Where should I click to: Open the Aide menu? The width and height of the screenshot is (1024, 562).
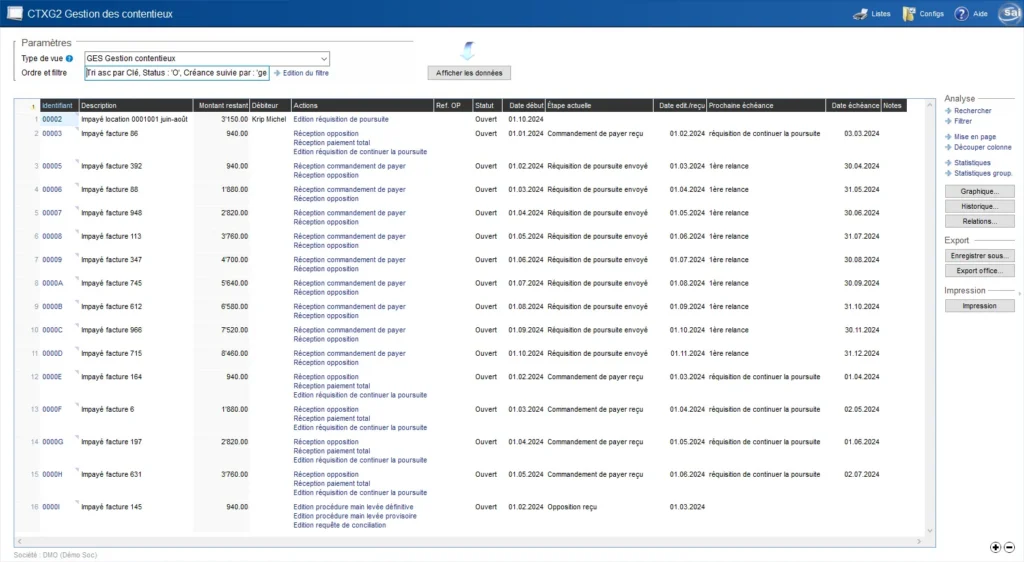[980, 14]
